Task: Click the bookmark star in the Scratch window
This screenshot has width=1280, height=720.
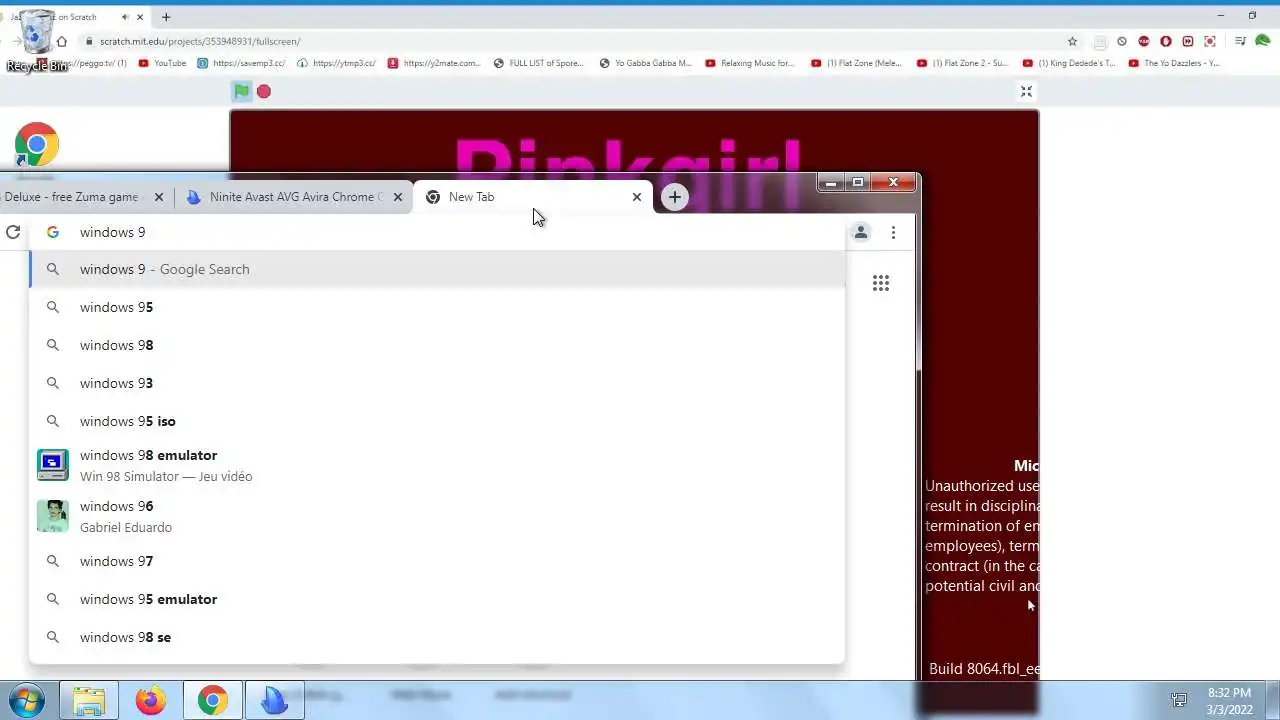Action: (1073, 41)
